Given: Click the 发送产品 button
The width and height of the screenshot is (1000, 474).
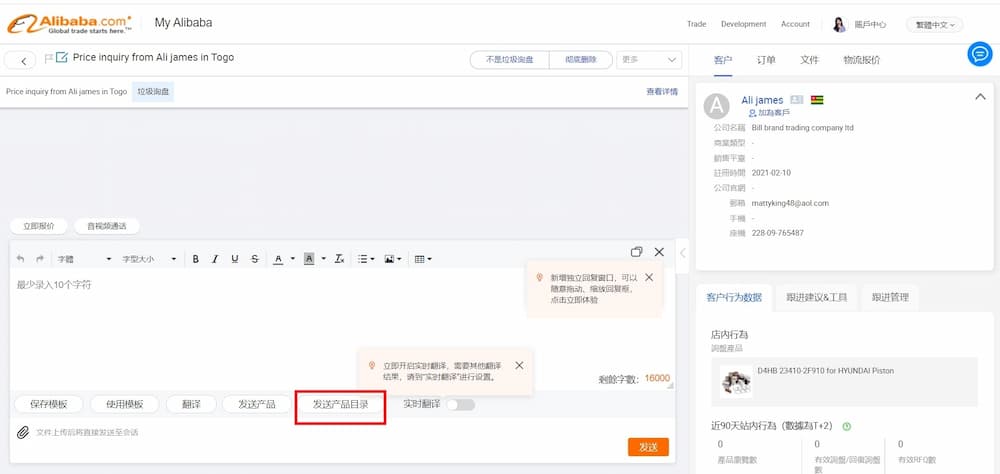Looking at the screenshot, I should [x=257, y=404].
